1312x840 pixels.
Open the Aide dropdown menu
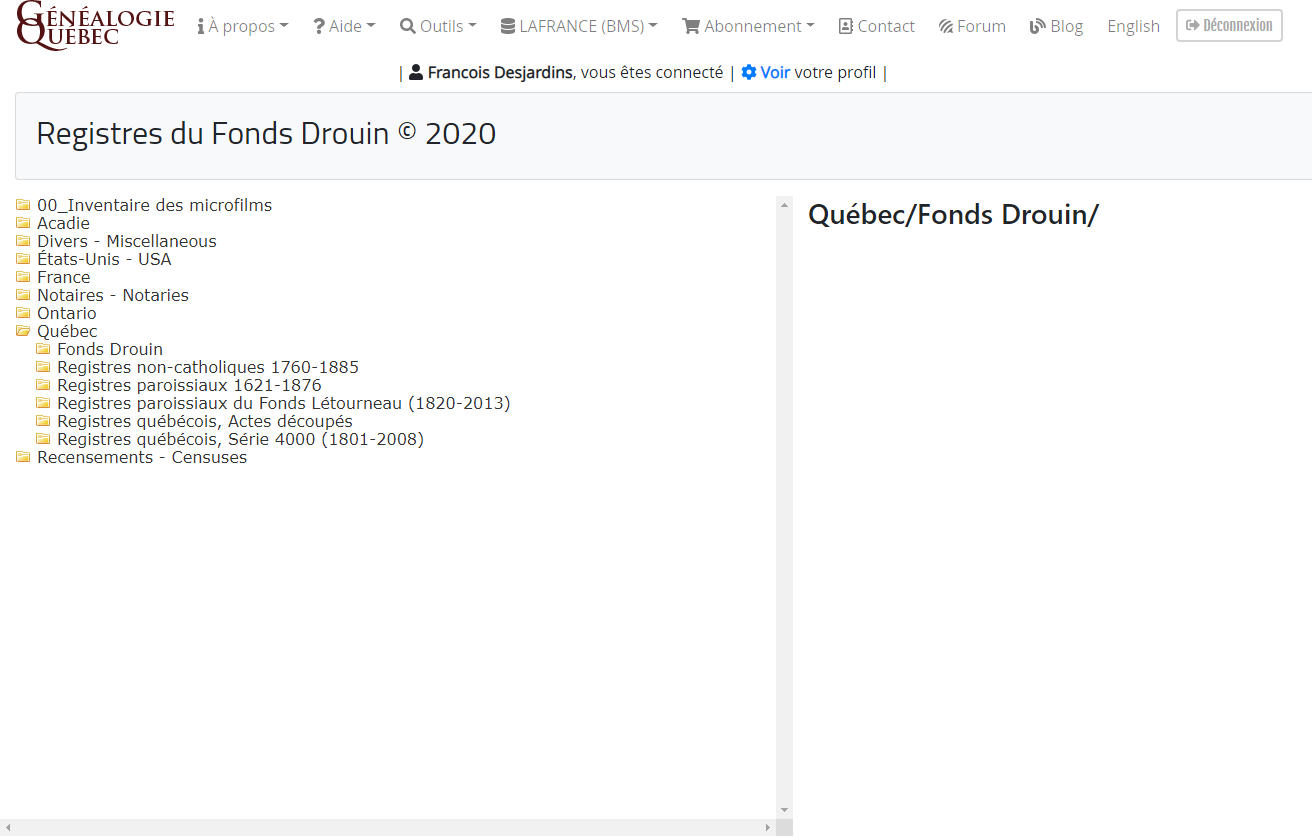pyautogui.click(x=344, y=26)
